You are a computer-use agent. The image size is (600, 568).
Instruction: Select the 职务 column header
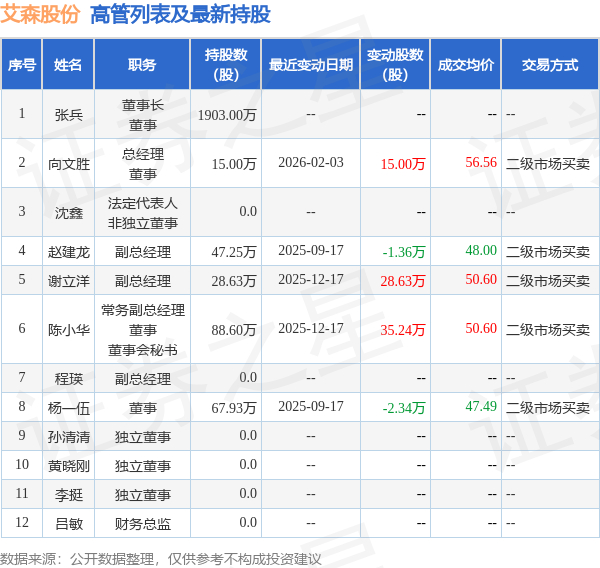pos(142,65)
